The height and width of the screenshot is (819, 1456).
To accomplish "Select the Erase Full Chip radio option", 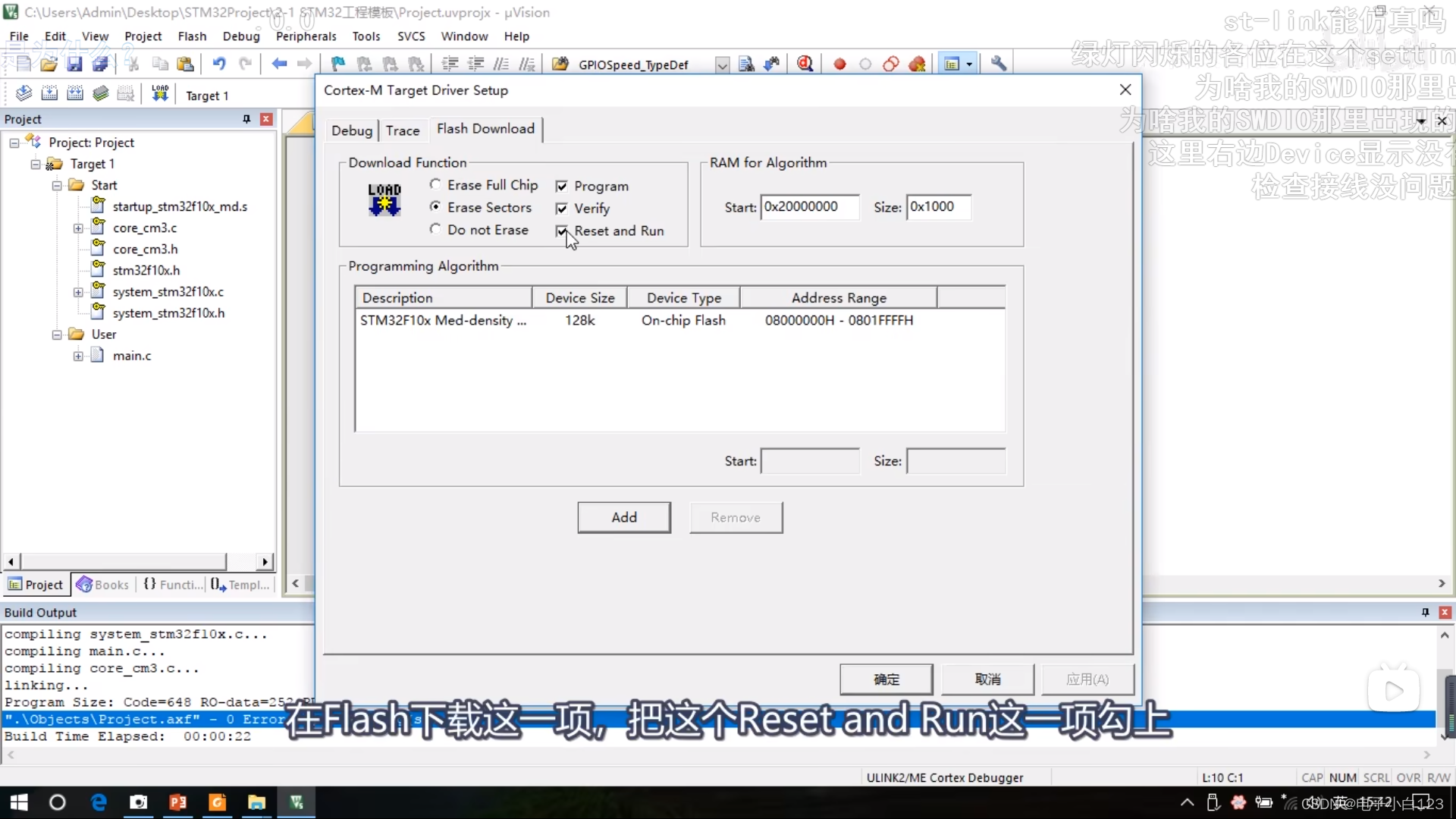I will pos(435,184).
